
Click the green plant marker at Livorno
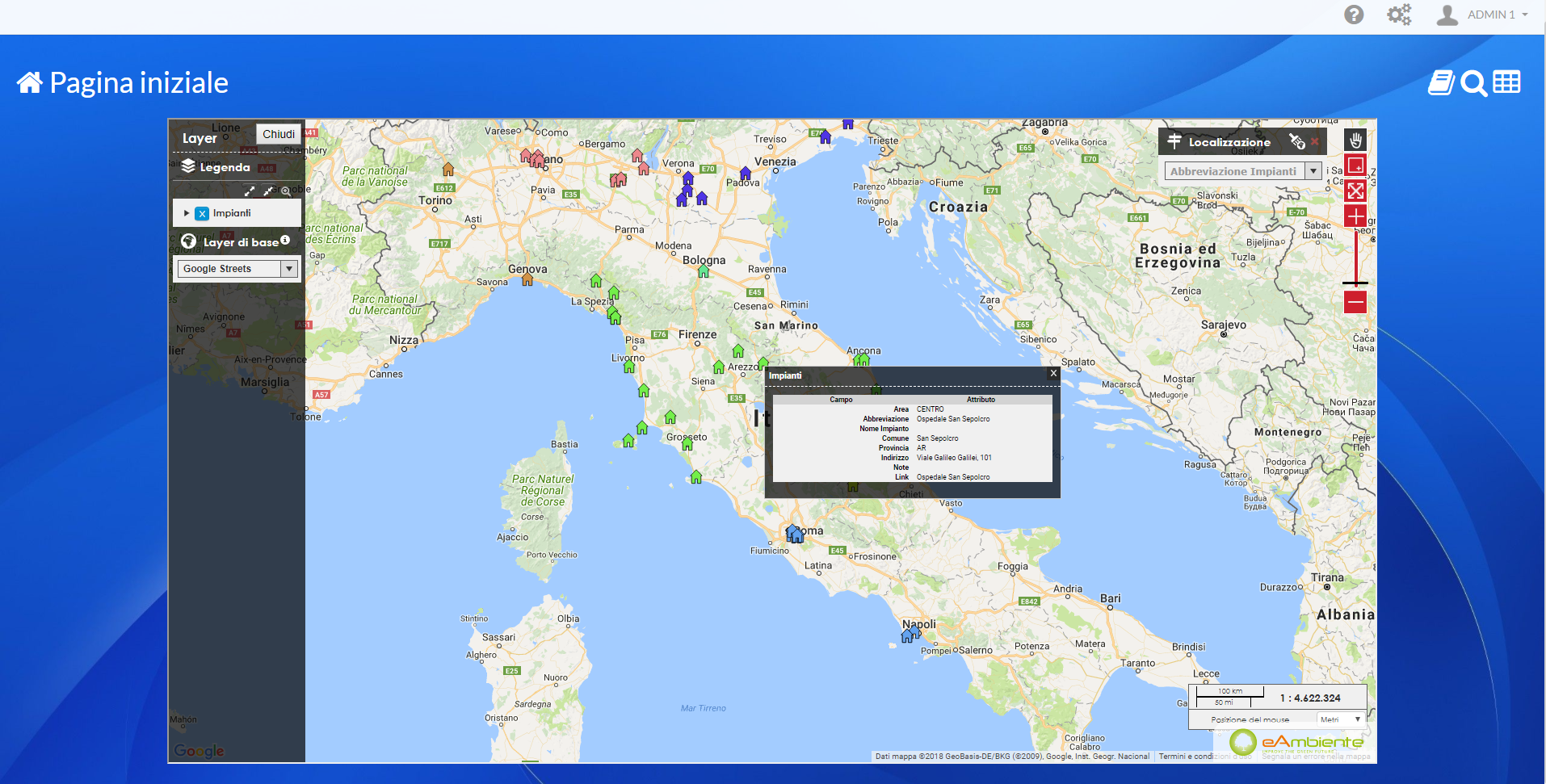click(x=629, y=367)
